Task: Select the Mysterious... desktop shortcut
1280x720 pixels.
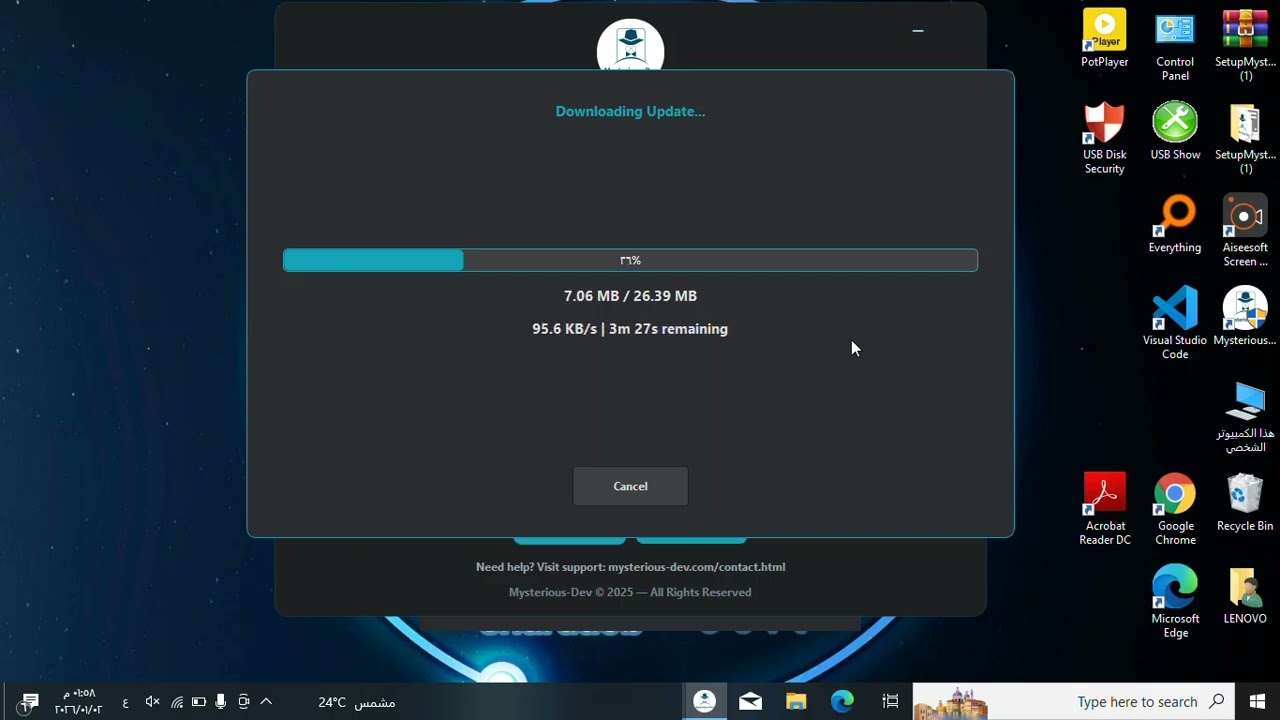Action: pos(1245,316)
